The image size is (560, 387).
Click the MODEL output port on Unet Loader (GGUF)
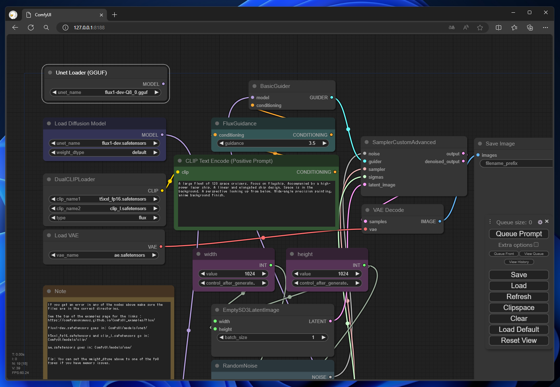(x=163, y=84)
